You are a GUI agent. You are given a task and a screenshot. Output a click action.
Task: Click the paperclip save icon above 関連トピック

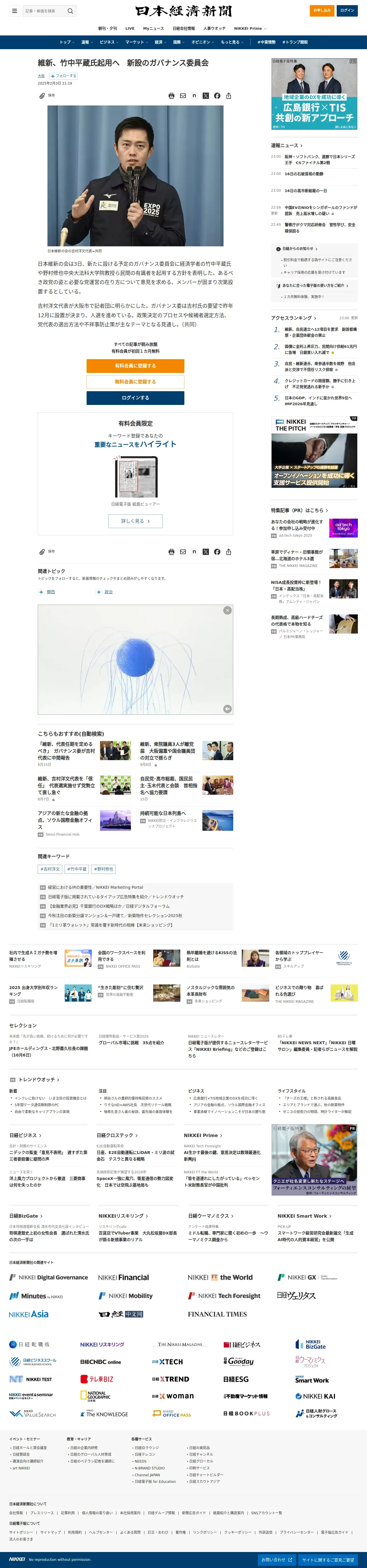(42, 552)
